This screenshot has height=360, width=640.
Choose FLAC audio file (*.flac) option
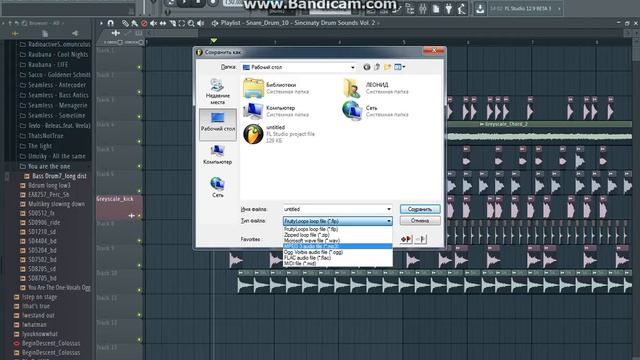click(338, 258)
